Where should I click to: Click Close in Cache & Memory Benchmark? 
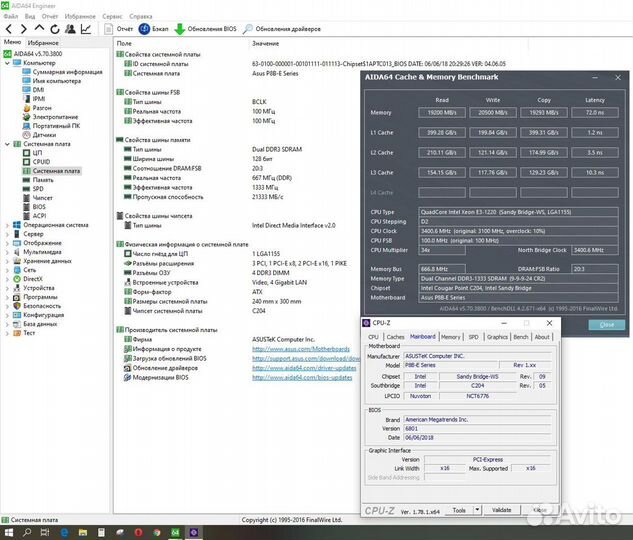(607, 324)
